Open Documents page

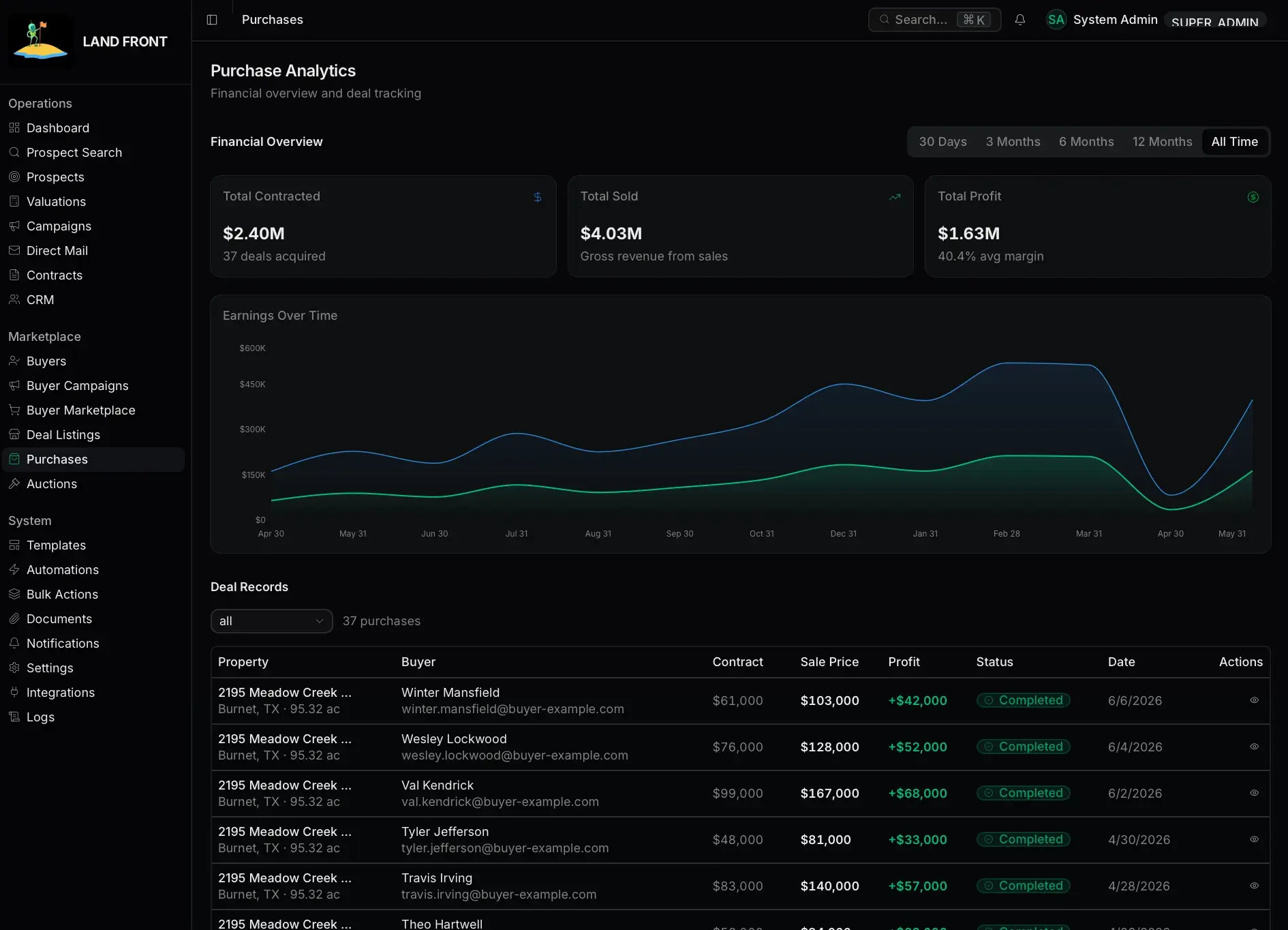pyautogui.click(x=93, y=619)
